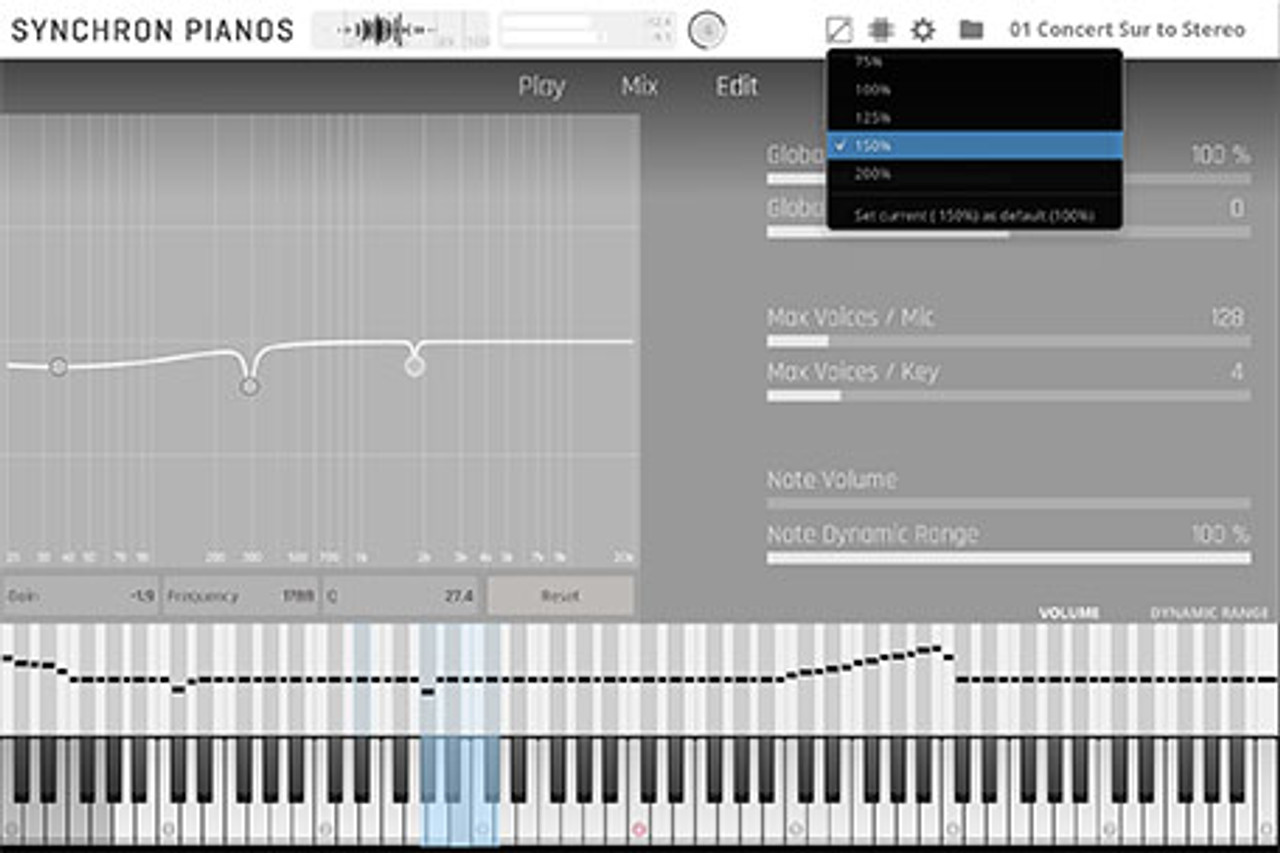Choose 75% in the scale menu

click(975, 61)
